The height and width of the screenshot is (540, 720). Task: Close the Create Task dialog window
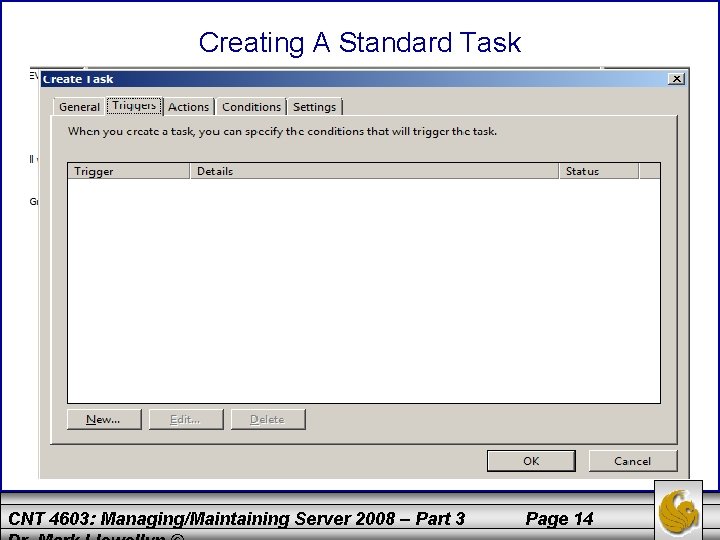point(676,79)
